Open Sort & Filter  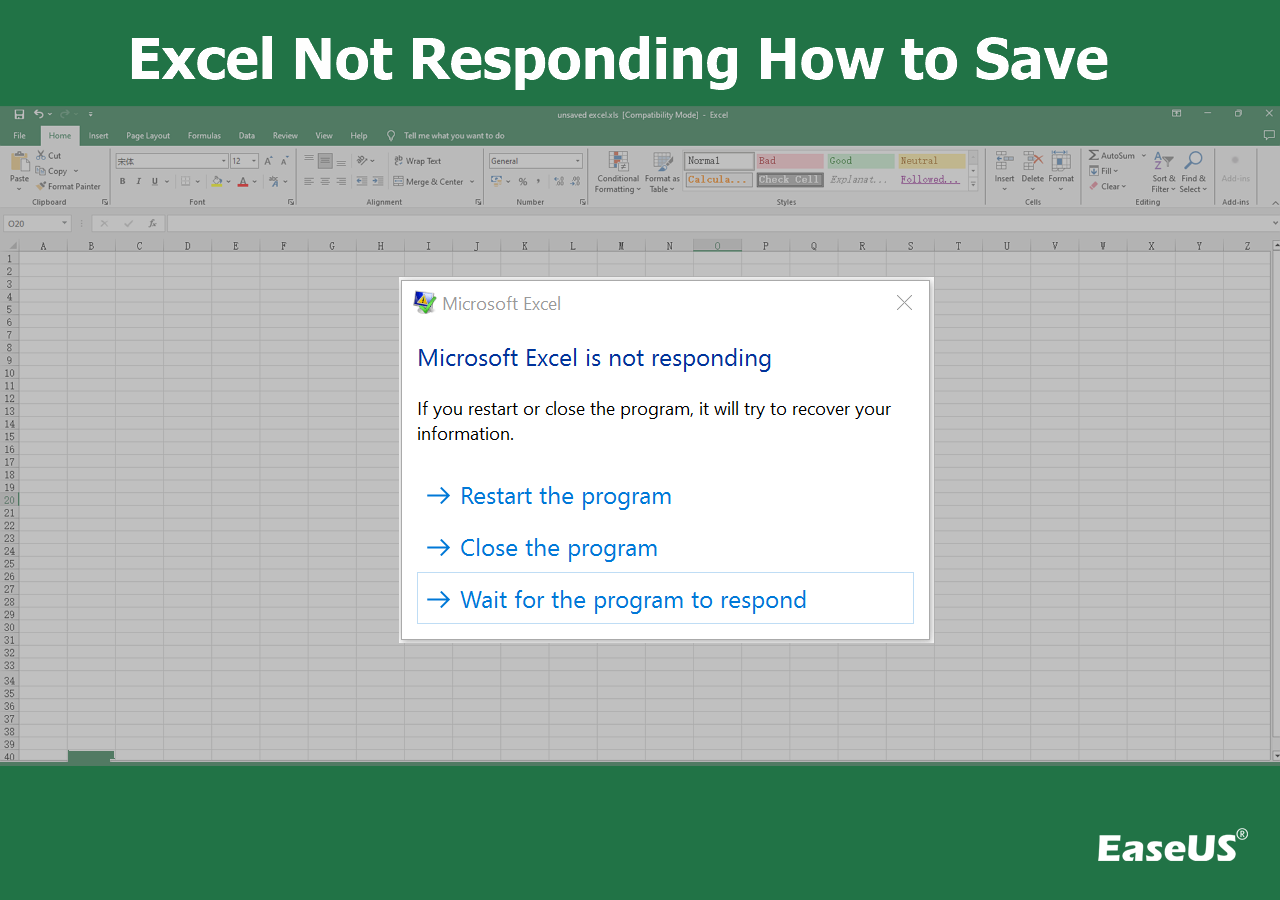click(x=1164, y=172)
